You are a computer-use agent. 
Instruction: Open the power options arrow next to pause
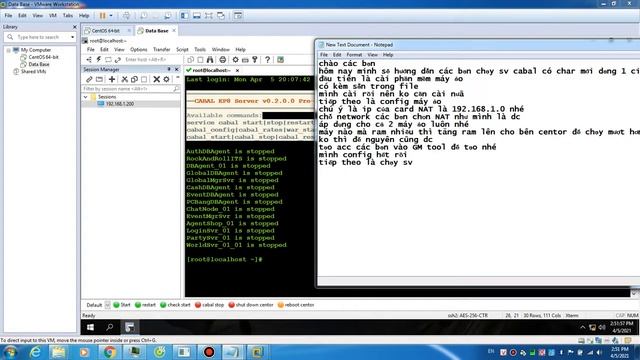pyautogui.click(x=111, y=16)
